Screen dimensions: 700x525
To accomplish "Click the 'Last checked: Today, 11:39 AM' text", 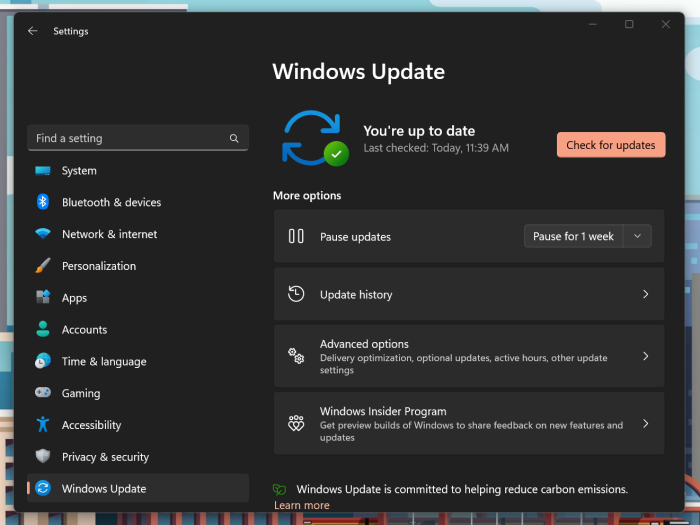I will click(436, 148).
